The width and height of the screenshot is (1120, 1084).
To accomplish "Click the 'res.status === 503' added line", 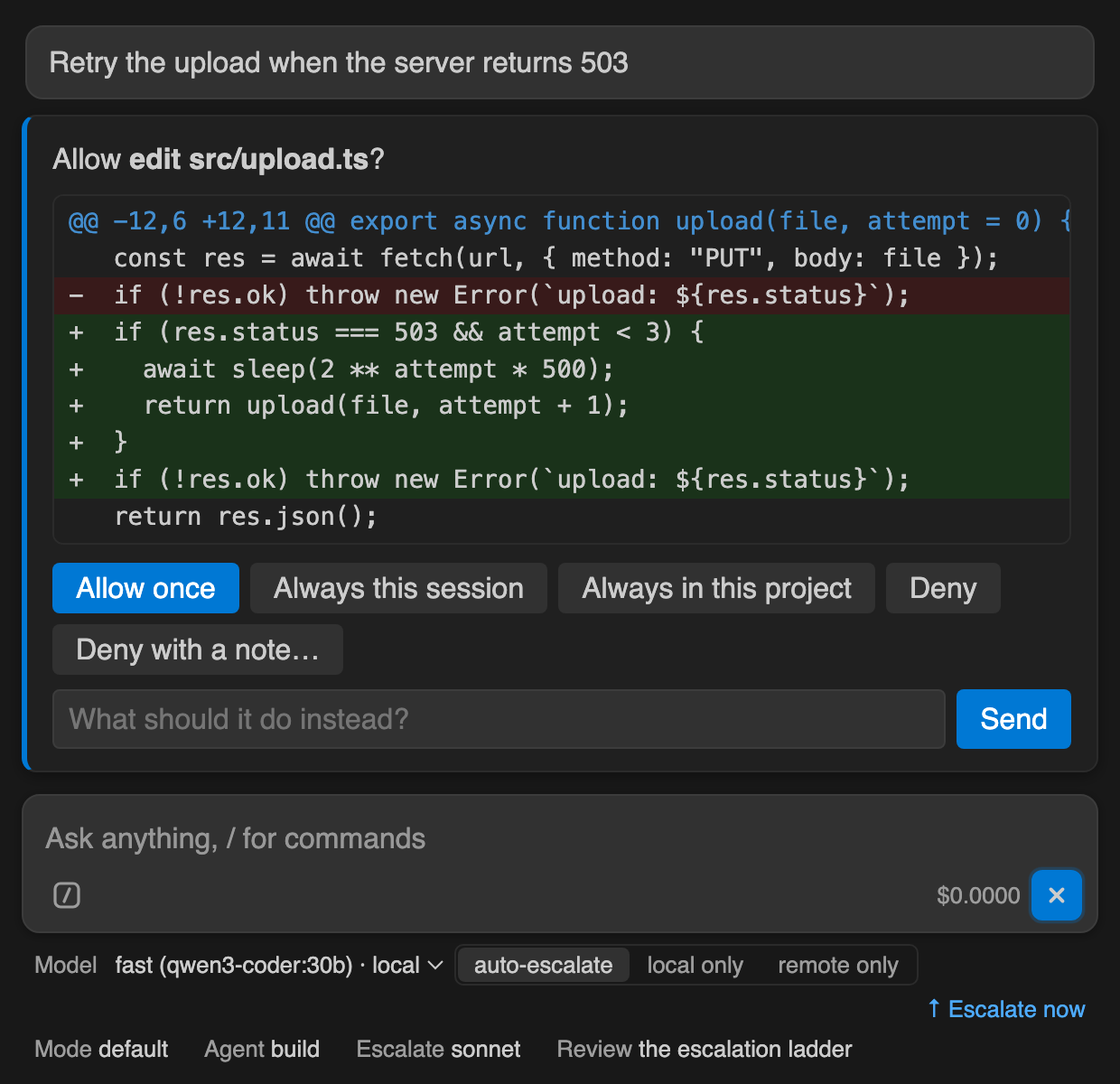I will click(x=562, y=332).
